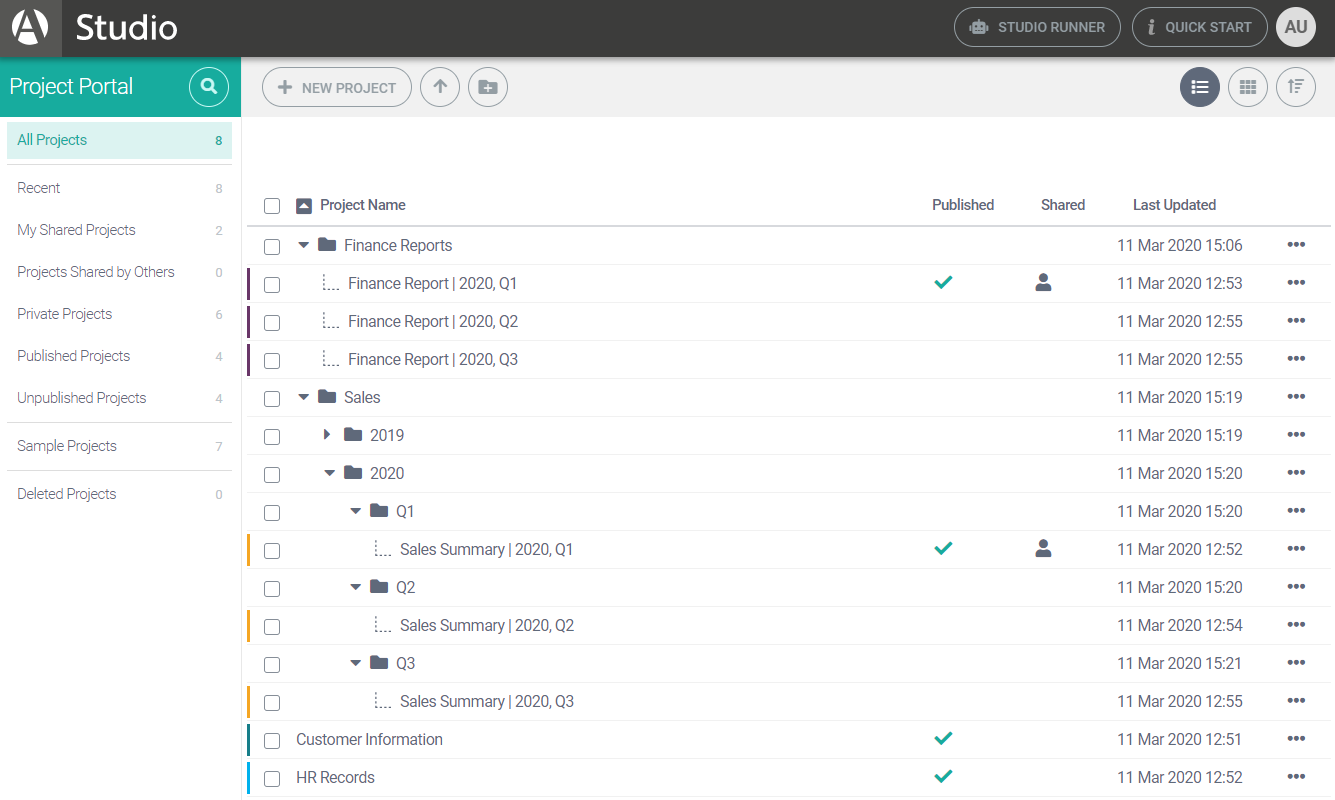Expand the 2019 folder
This screenshot has width=1335, height=800.
327,435
